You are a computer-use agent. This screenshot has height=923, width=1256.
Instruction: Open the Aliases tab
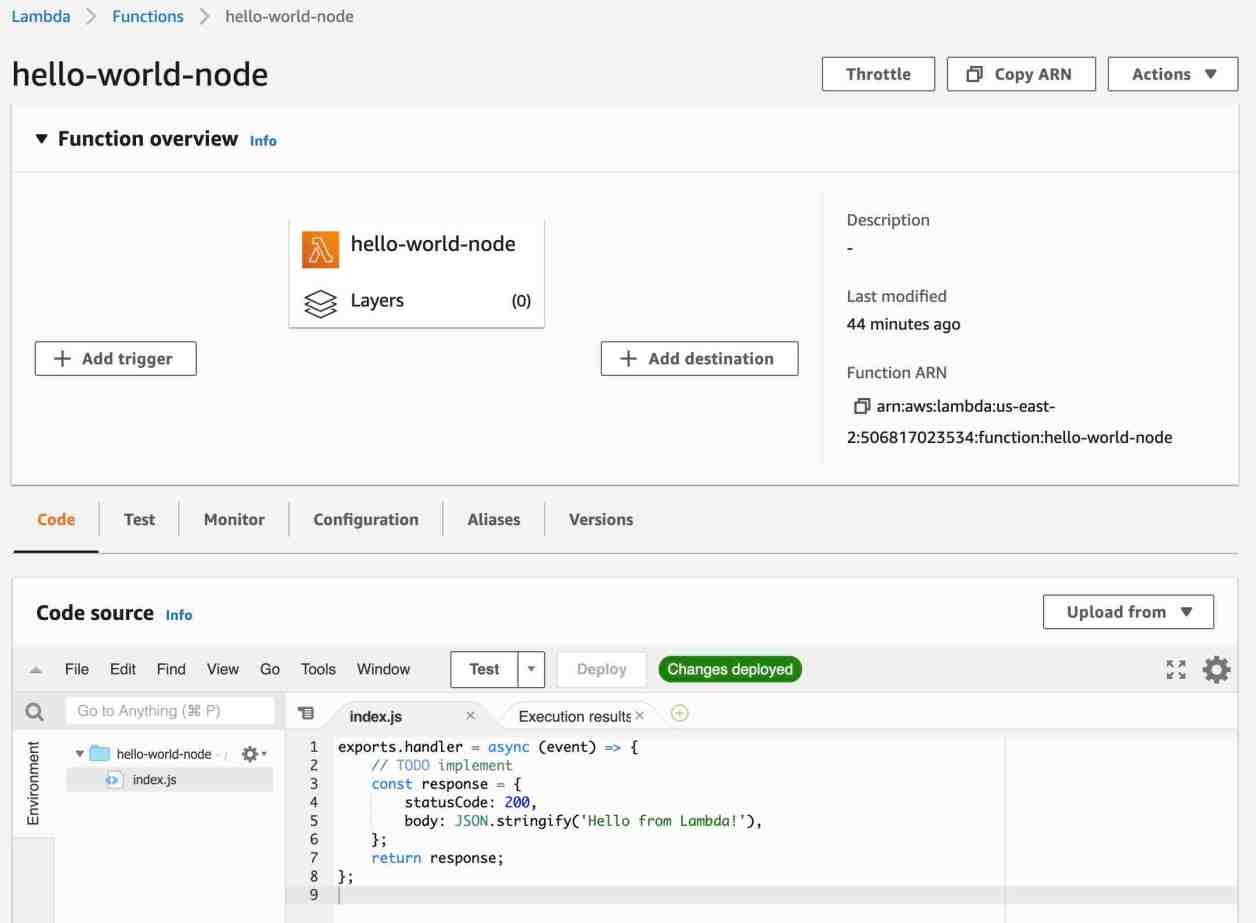pos(494,519)
